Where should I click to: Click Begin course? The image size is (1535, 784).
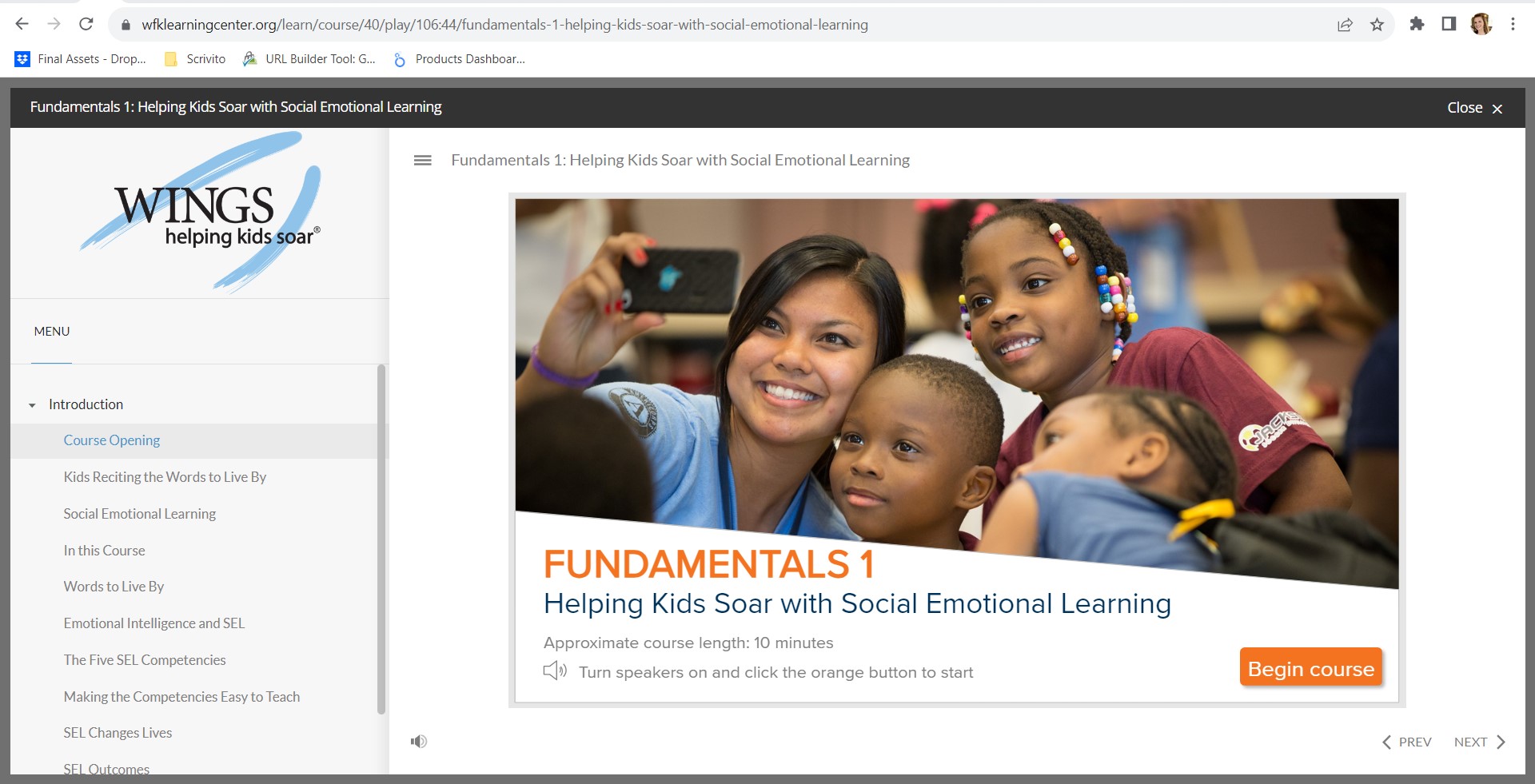(x=1310, y=668)
